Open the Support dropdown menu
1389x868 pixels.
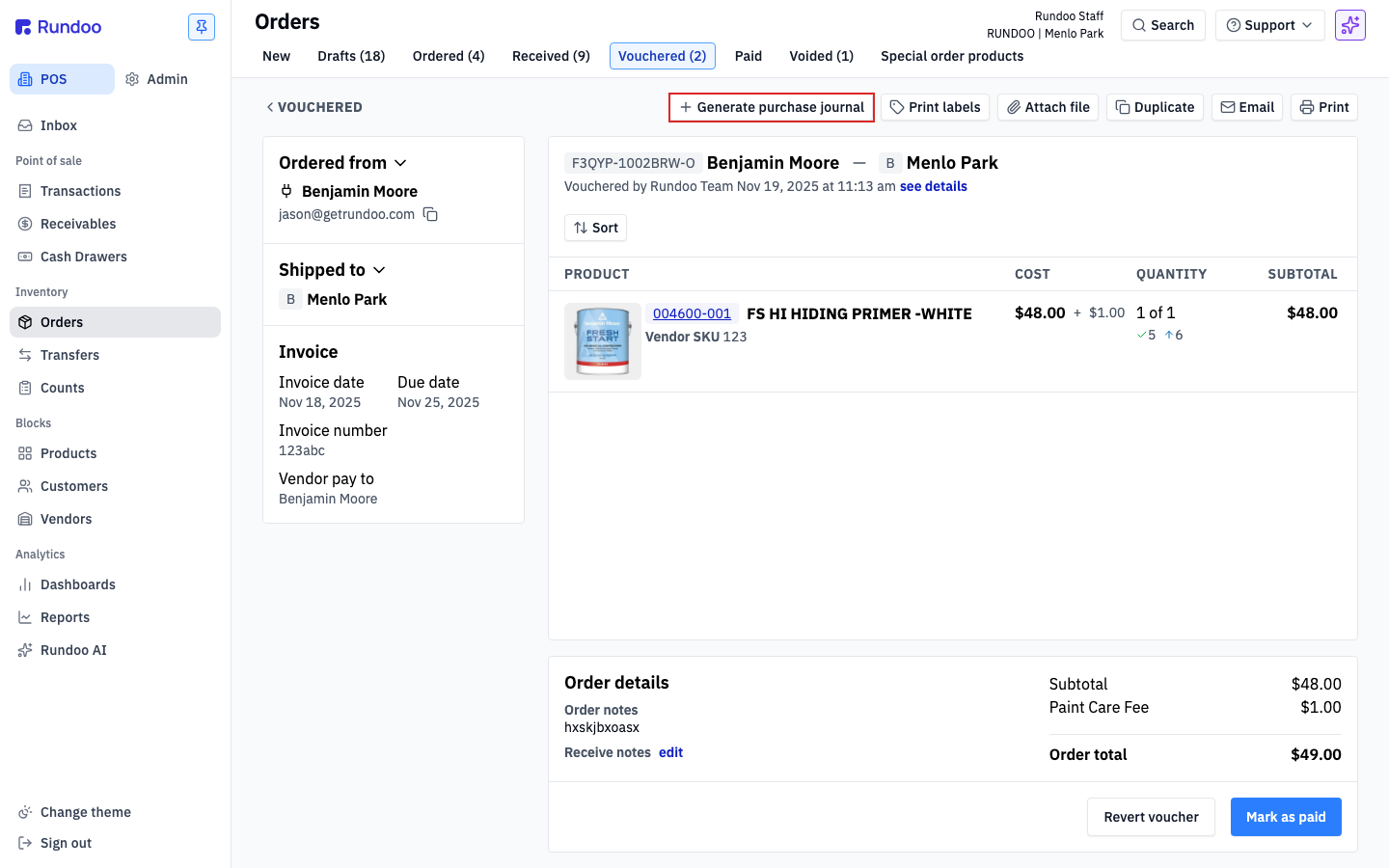coord(1269,25)
